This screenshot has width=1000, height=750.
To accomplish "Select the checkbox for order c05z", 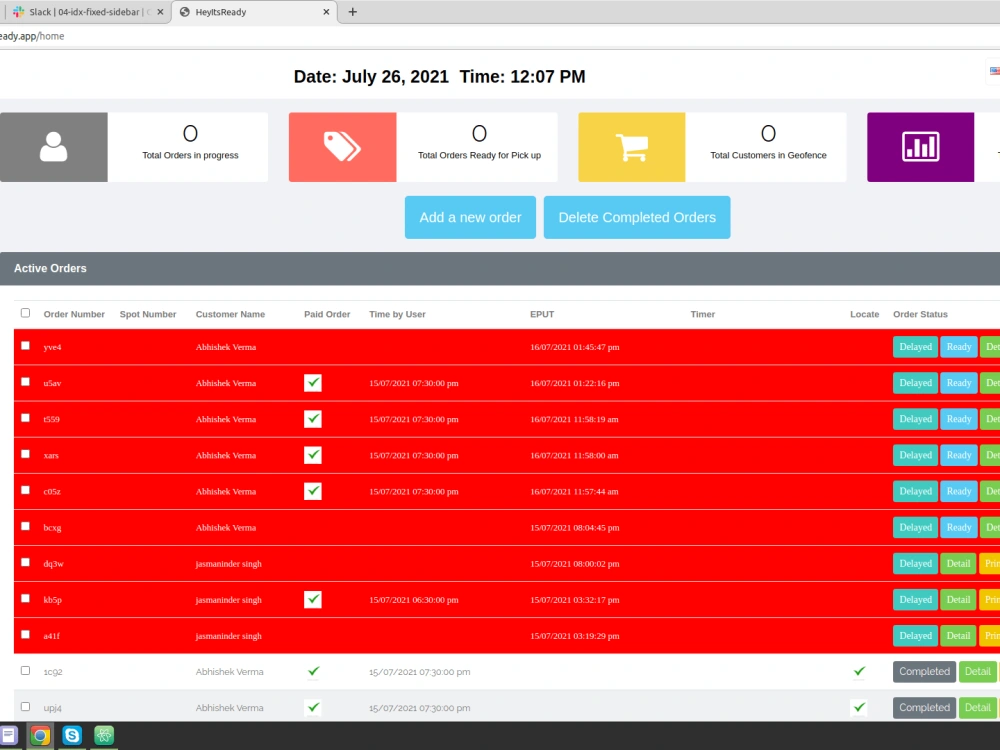I will [x=26, y=490].
